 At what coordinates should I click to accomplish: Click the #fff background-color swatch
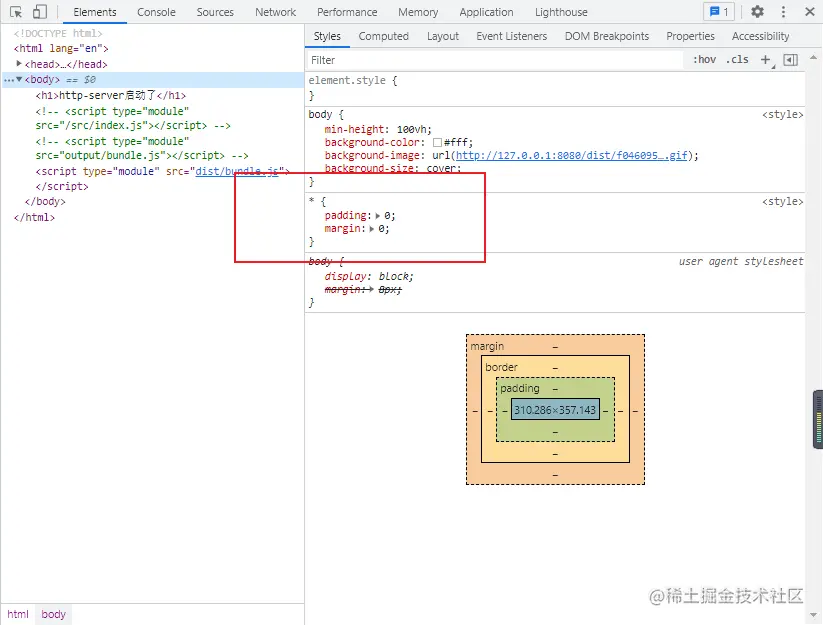coord(437,143)
